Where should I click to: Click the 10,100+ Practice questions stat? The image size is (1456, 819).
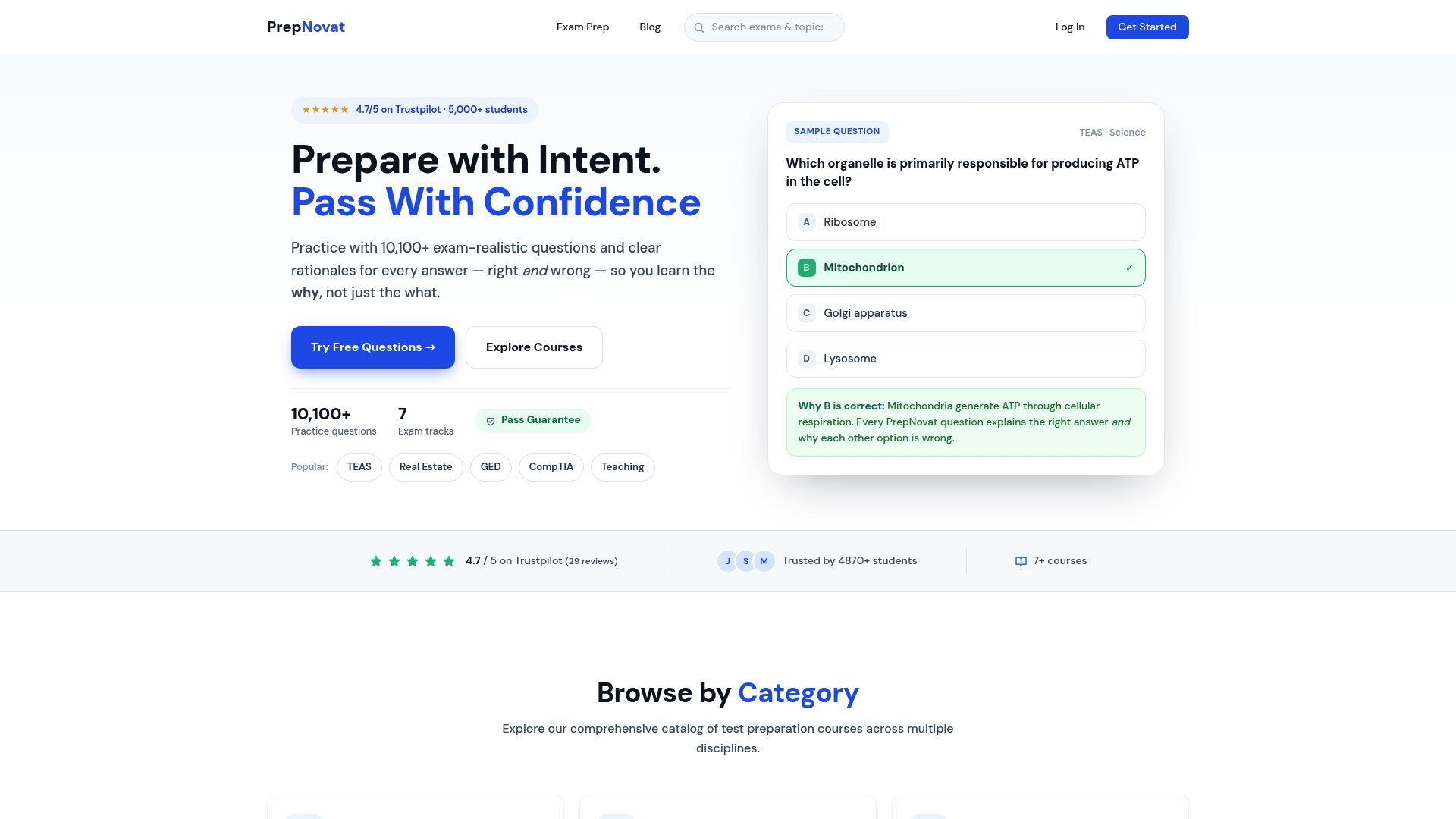pos(334,421)
